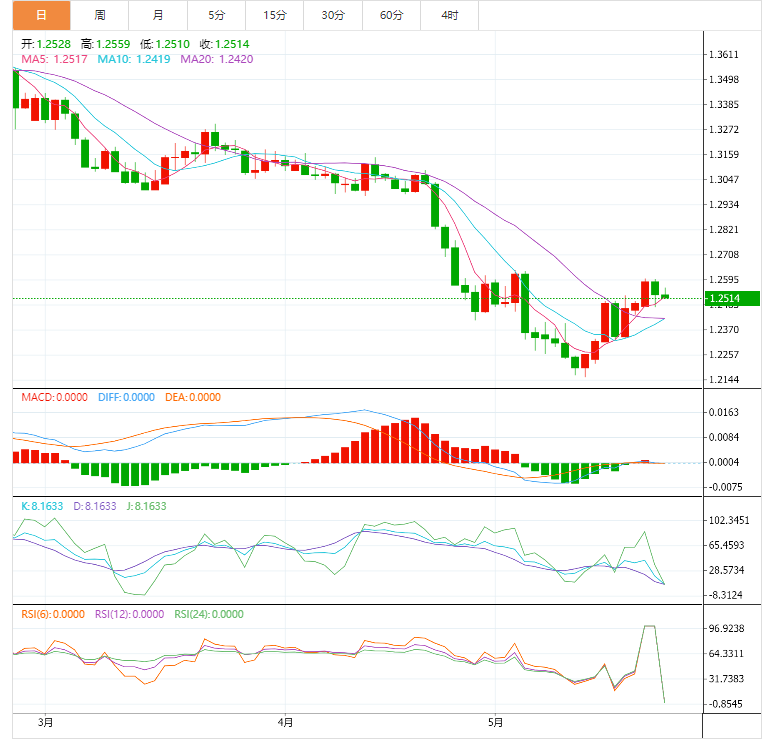Viewport: 769px width, 746px height.
Task: Click the MA5: 1.2517 legend label
Action: 54,59
